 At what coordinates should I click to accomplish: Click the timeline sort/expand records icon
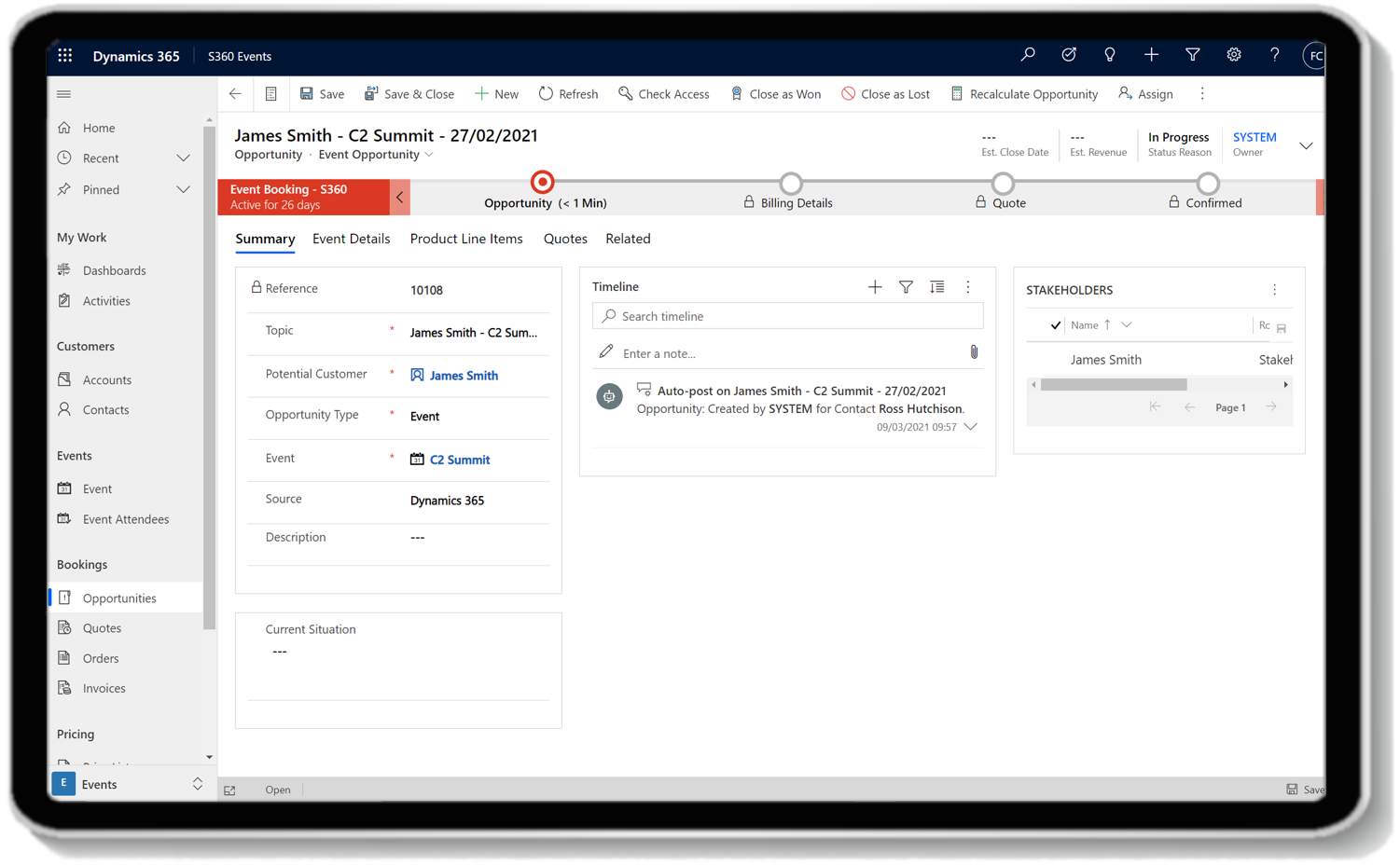(936, 287)
